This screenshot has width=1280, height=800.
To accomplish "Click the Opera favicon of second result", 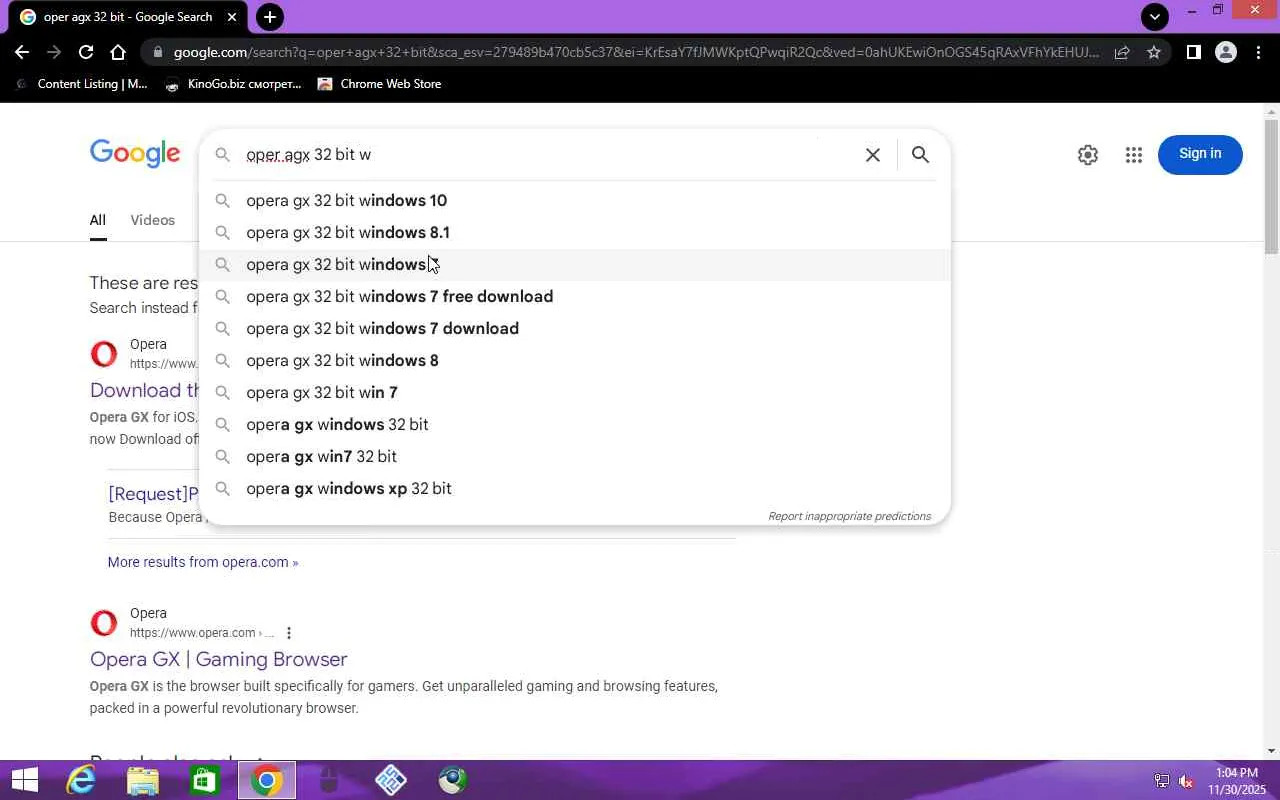I will point(103,623).
